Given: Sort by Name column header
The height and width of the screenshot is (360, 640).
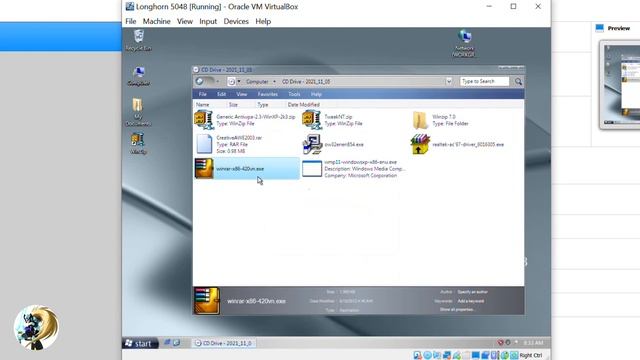Looking at the screenshot, I should pos(202,105).
